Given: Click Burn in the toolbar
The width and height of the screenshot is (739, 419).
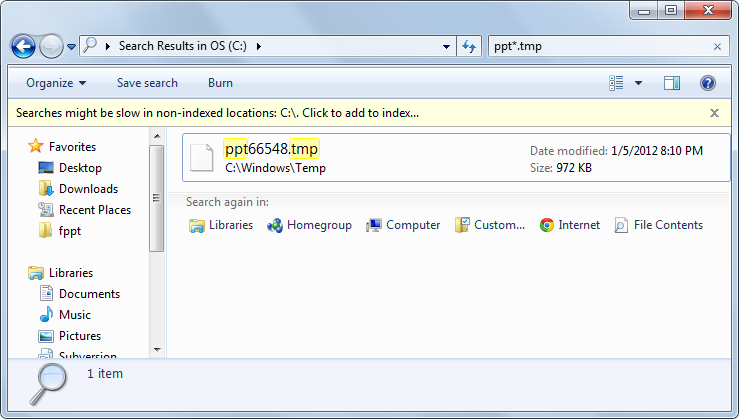Looking at the screenshot, I should 220,83.
